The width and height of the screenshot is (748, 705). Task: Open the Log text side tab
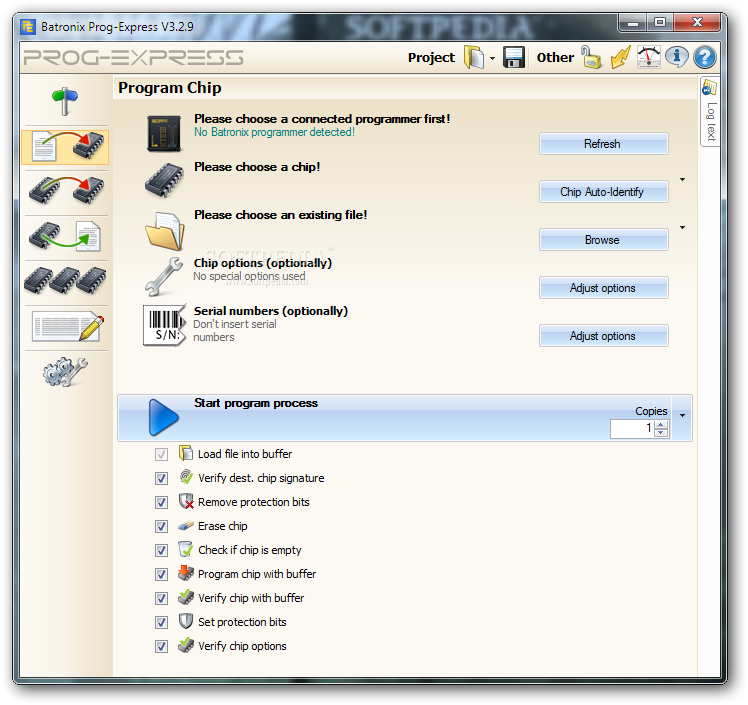point(710,112)
